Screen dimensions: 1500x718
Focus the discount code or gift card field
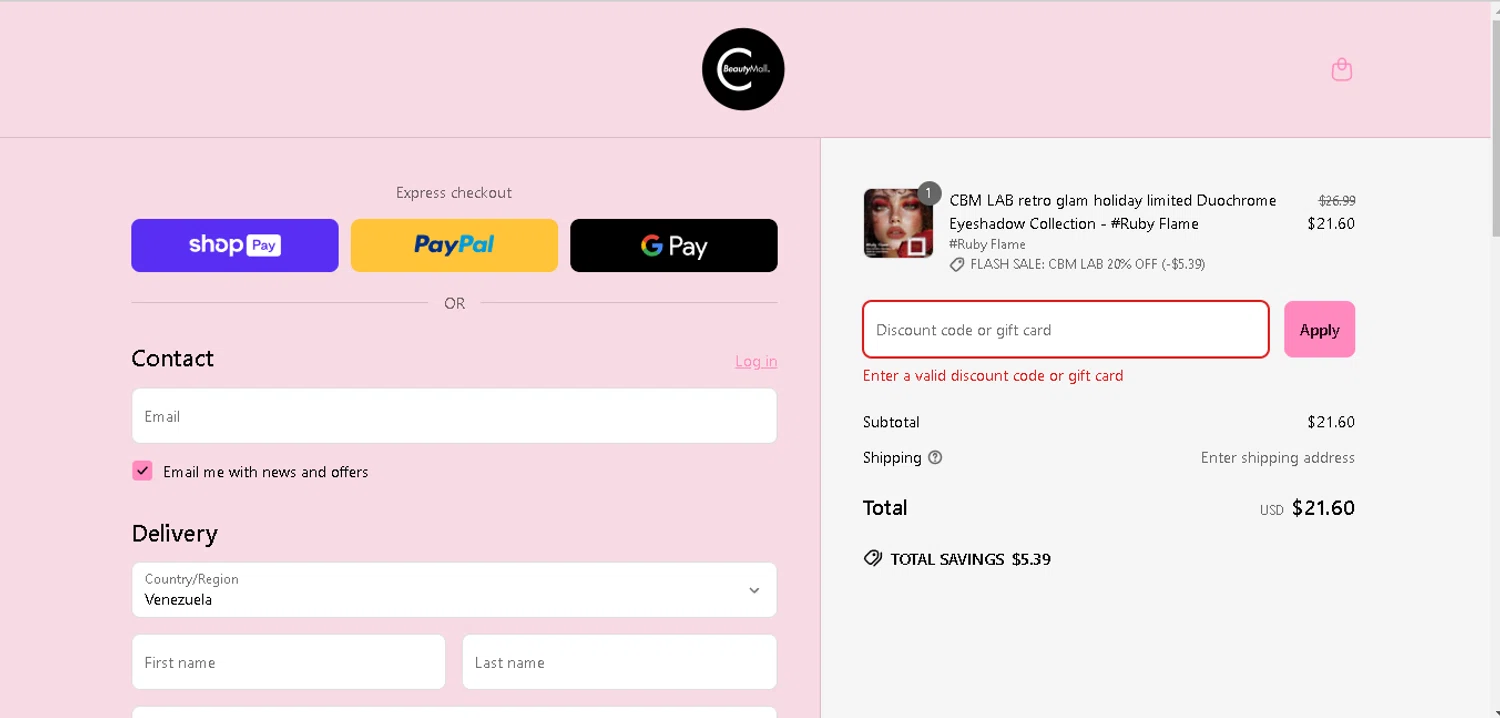click(x=1066, y=329)
